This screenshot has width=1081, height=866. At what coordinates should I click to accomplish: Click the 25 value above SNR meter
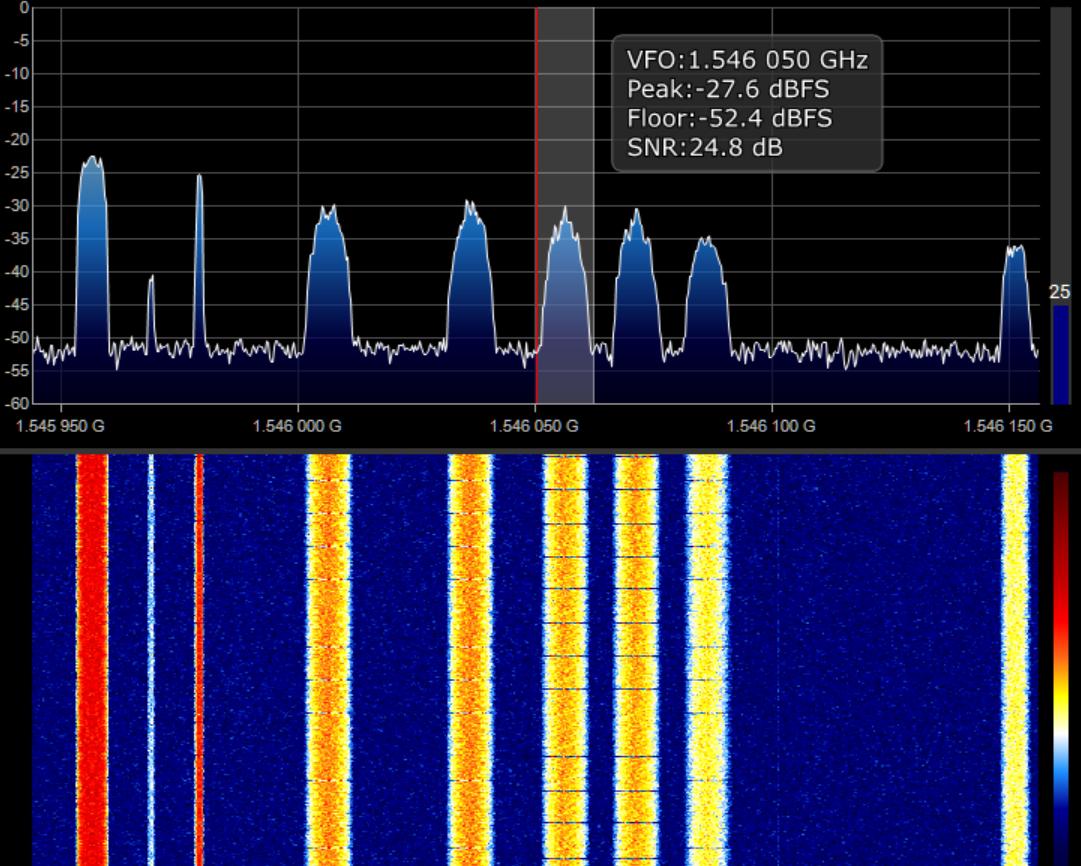tap(1060, 292)
